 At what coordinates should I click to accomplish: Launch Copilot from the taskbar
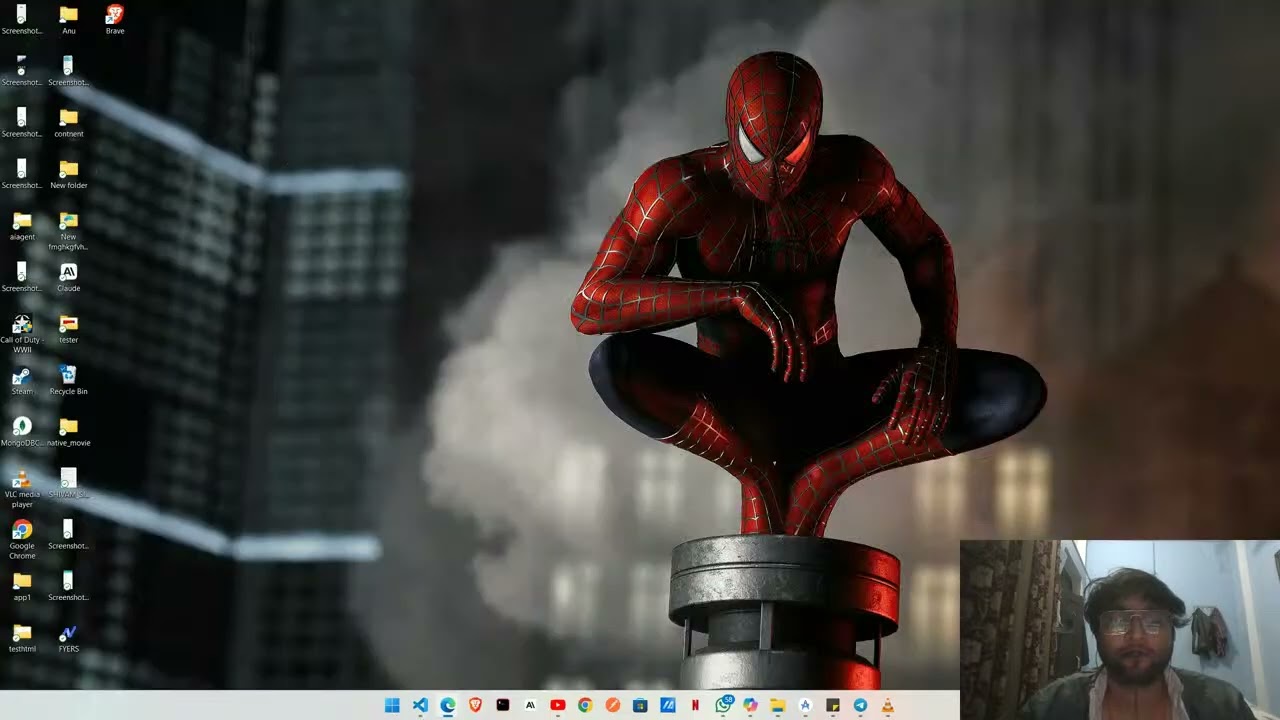[750, 705]
